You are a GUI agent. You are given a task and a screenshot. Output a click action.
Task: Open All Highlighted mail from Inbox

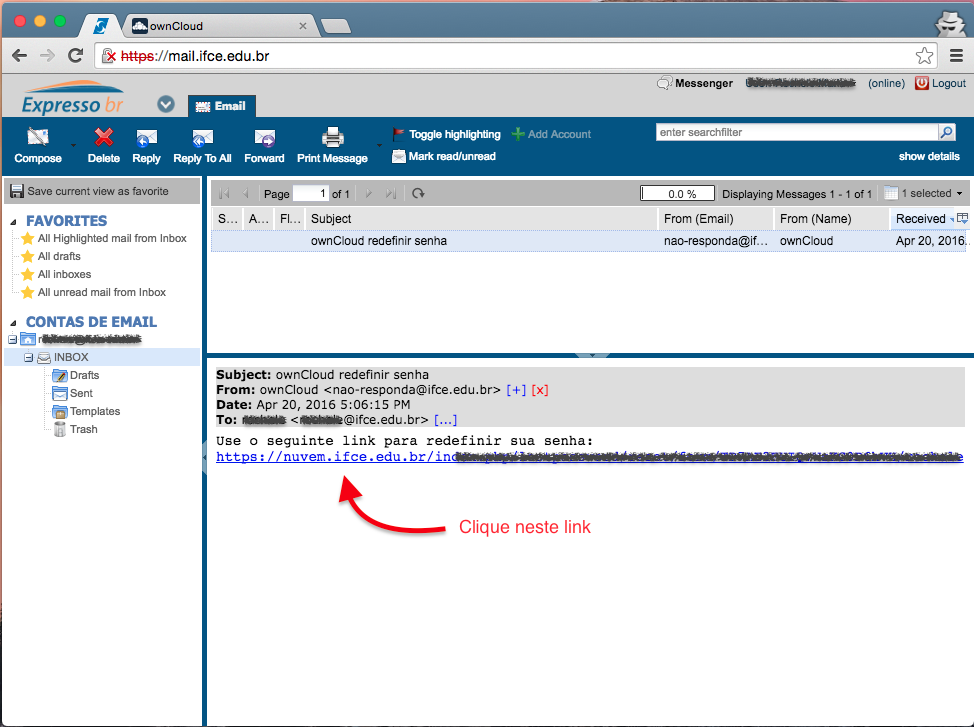112,239
